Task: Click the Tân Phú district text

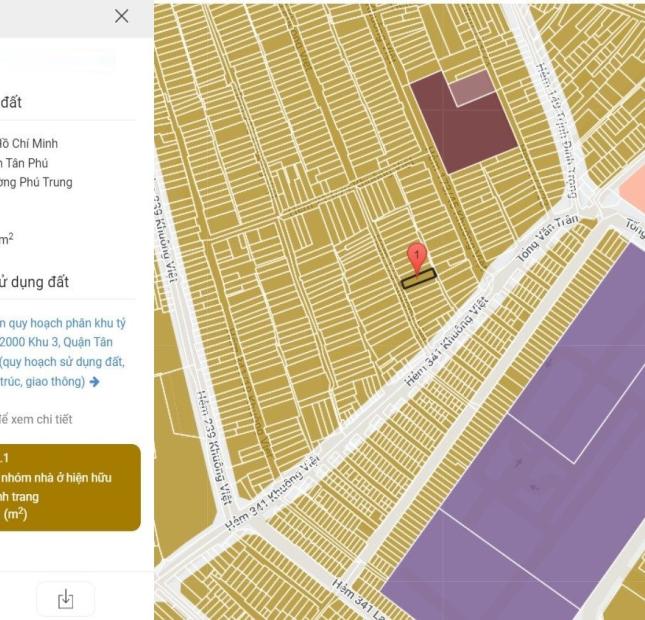Action: coord(24,163)
